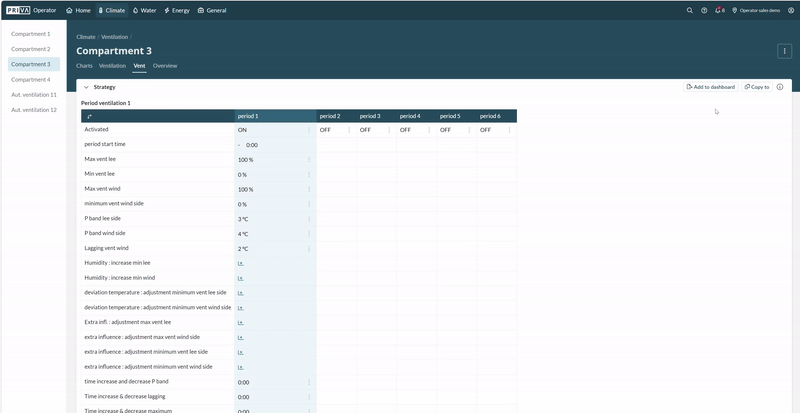Switch to the Overview tab
This screenshot has height=413, width=800.
point(165,66)
